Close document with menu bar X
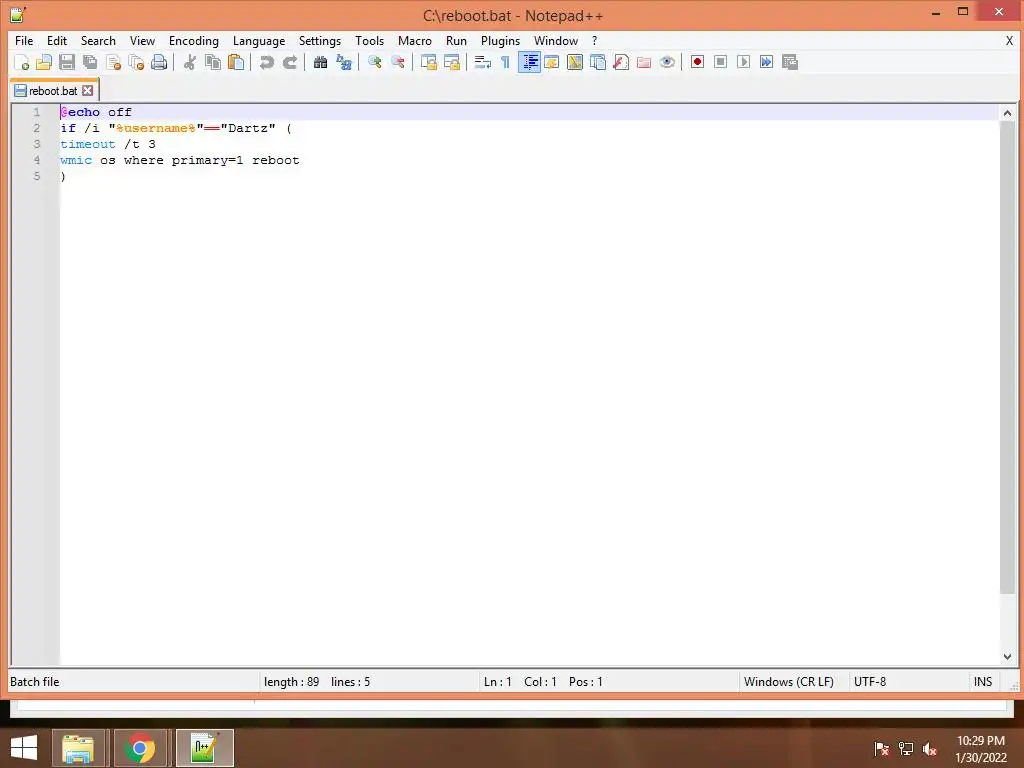Screen dimensions: 1024x768 (x=1009, y=40)
